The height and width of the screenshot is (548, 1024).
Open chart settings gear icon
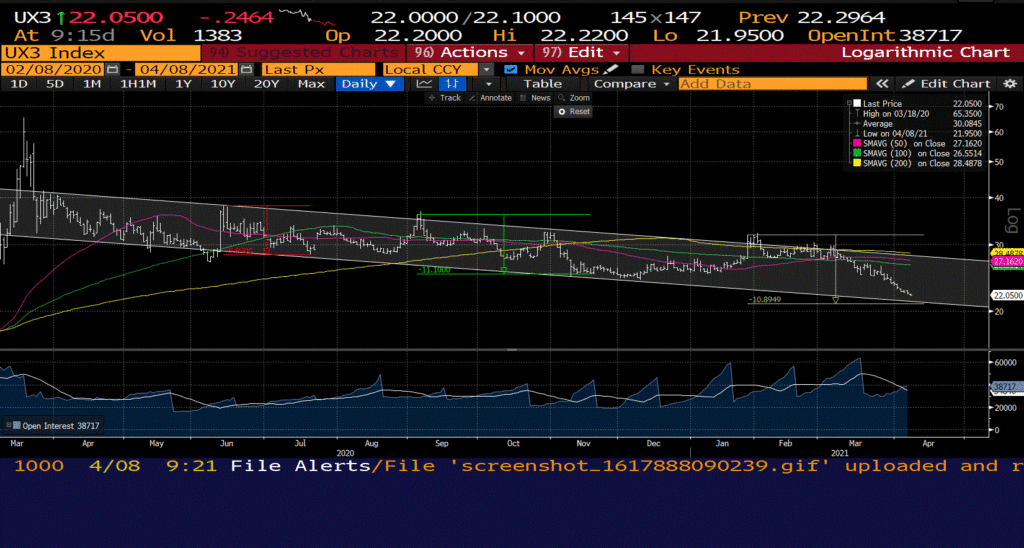click(x=1010, y=84)
